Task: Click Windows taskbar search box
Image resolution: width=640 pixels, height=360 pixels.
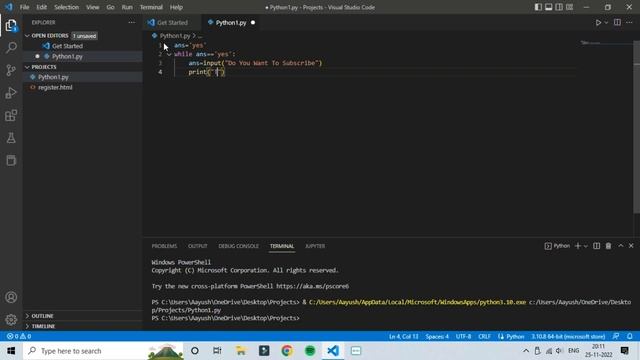Action: [103, 351]
